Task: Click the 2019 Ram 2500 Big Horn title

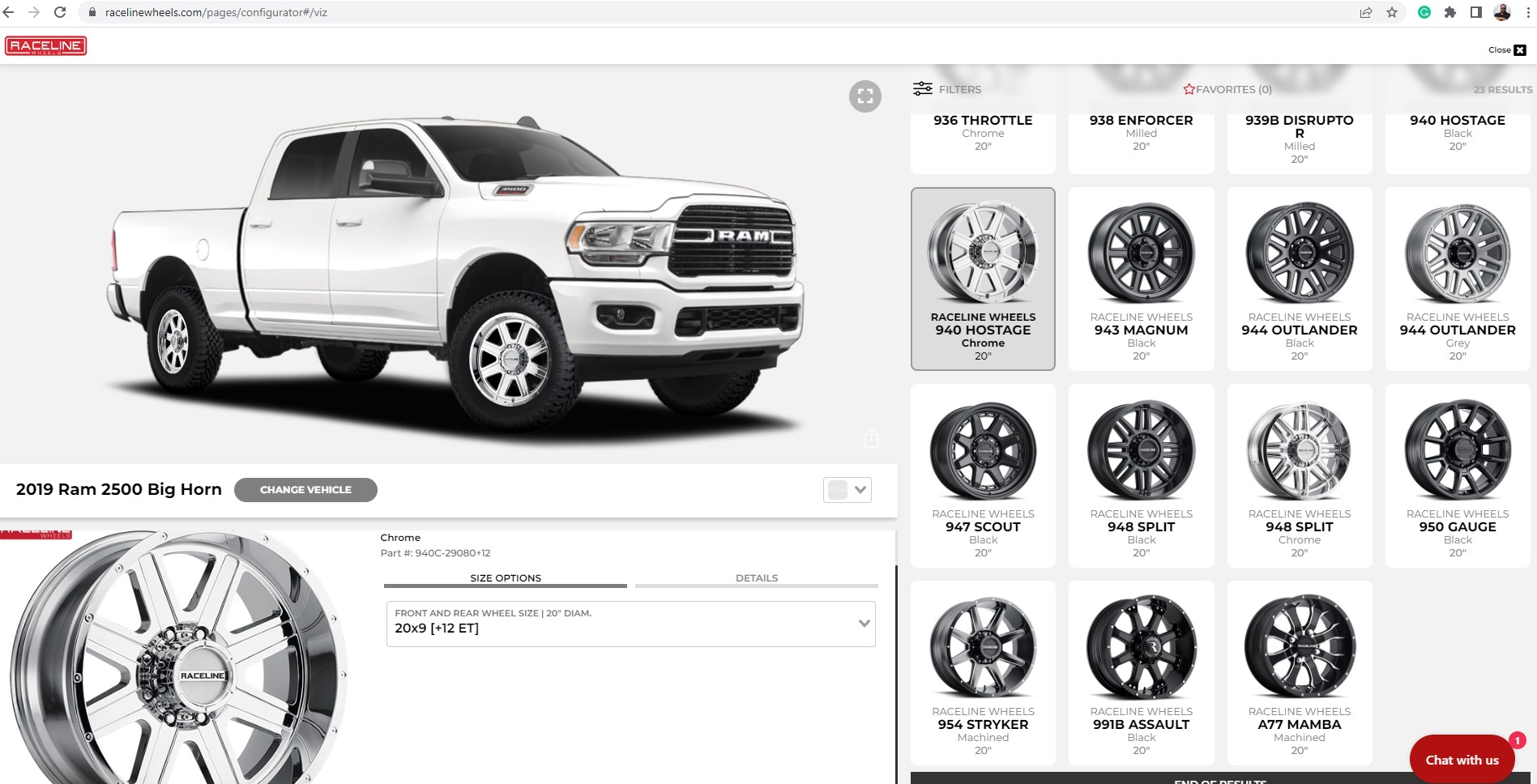Action: point(119,489)
